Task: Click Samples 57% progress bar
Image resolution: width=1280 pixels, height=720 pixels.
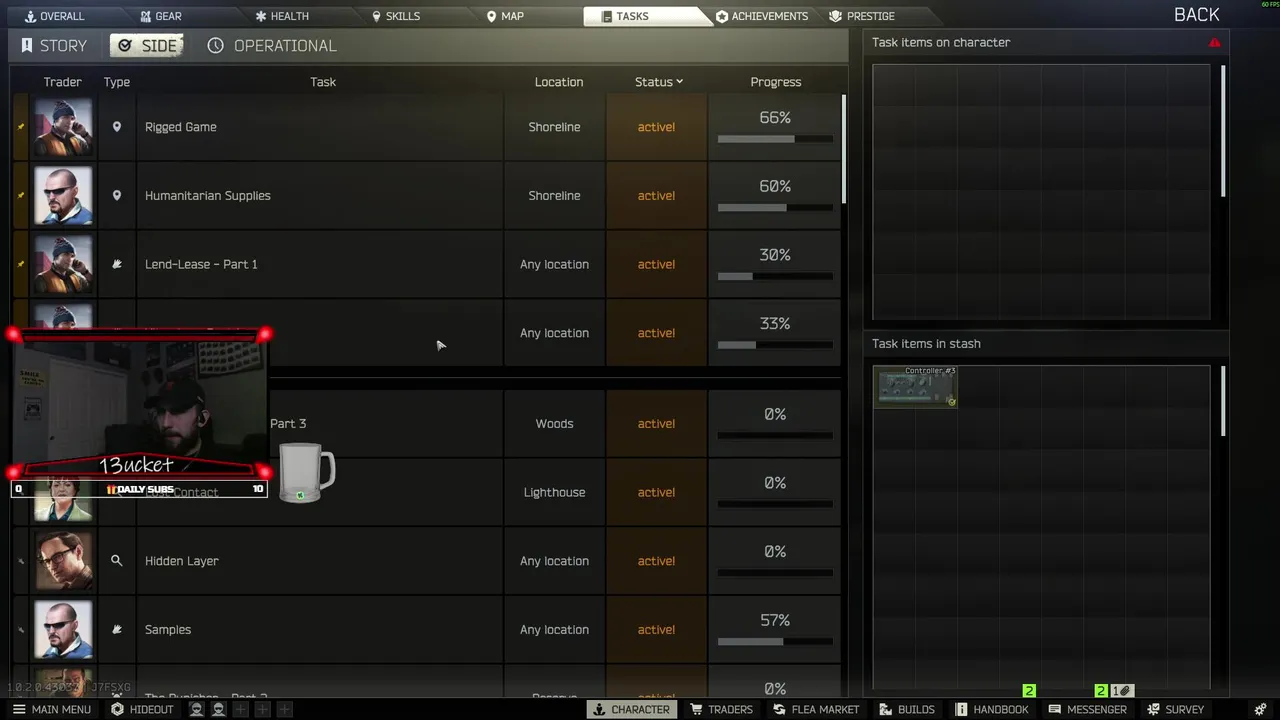Action: click(775, 642)
